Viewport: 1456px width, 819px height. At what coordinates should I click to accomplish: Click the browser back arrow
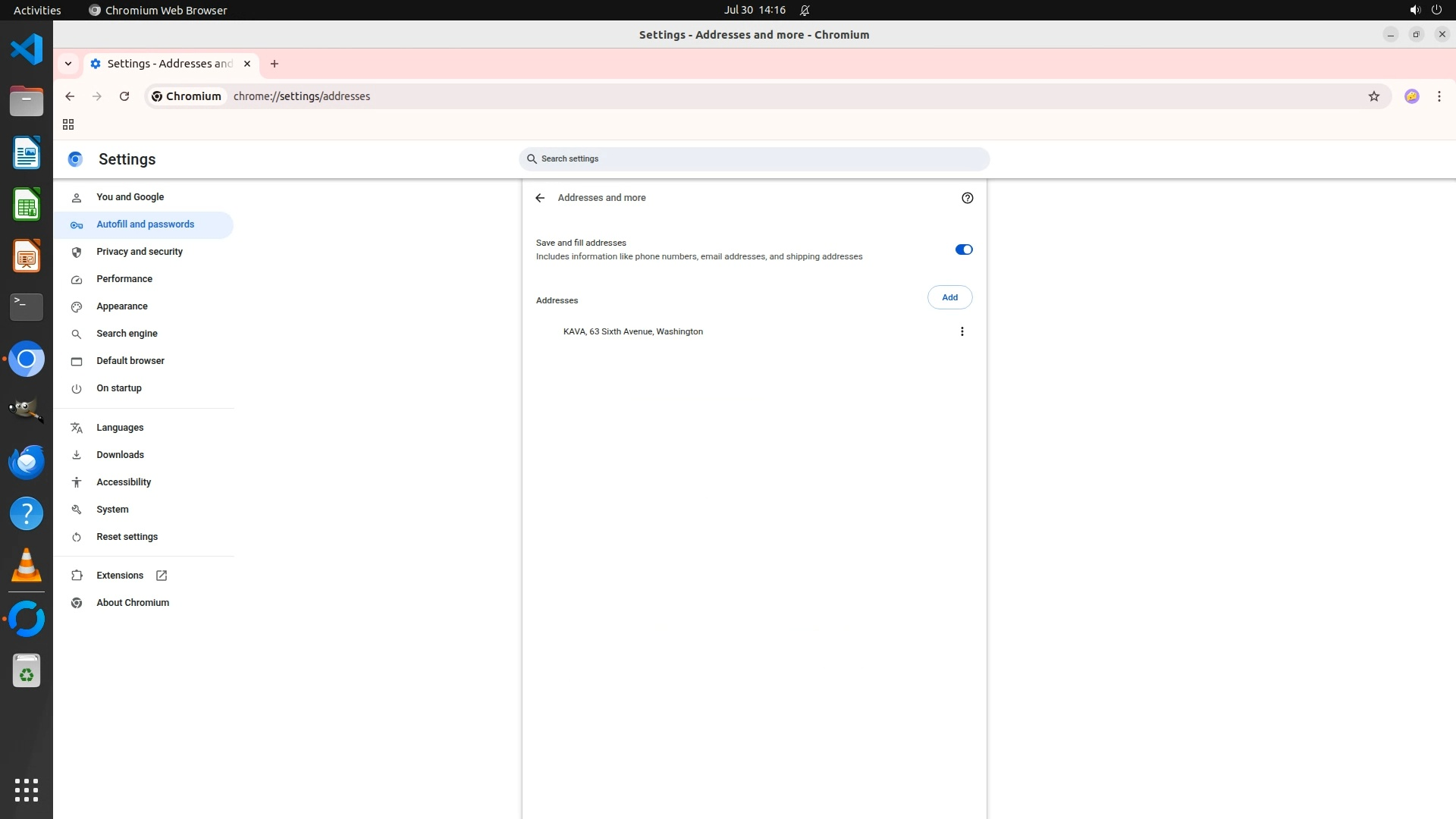point(70,96)
